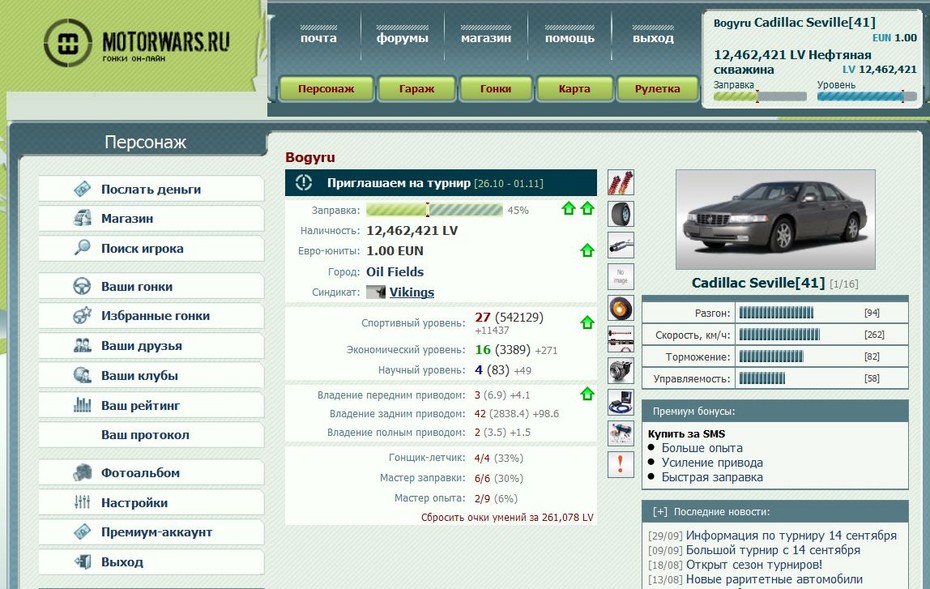Open Ваш протокол from sidebar

[x=151, y=435]
